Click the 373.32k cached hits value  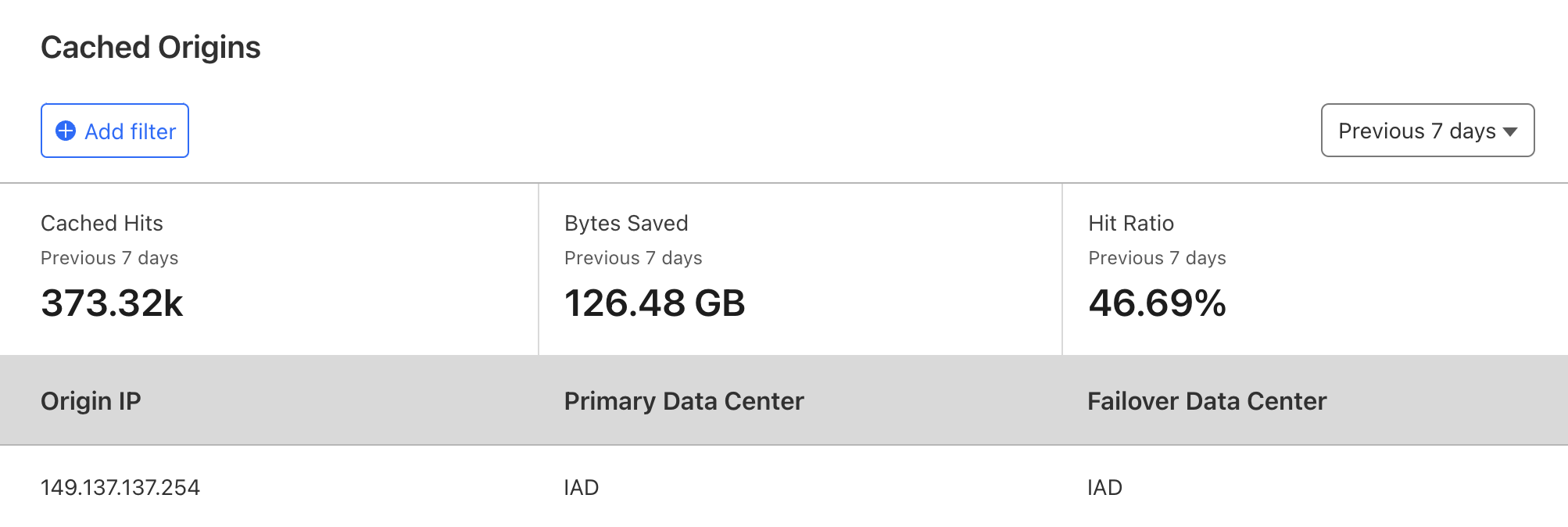[x=112, y=303]
